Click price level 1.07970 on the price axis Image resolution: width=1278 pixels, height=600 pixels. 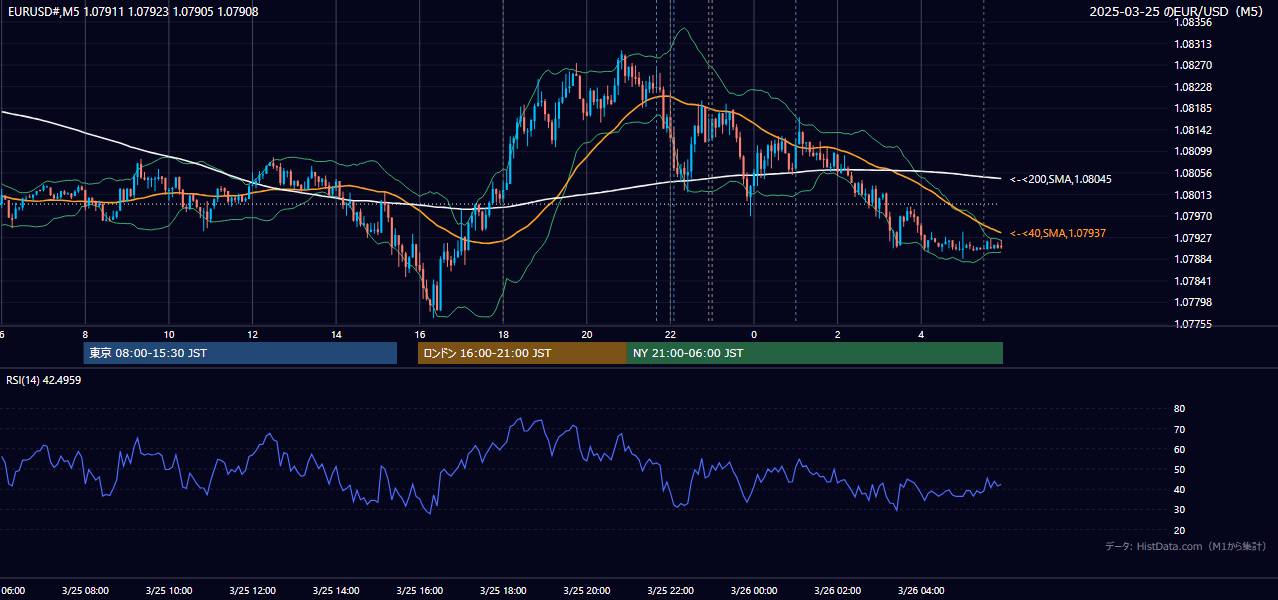(x=1194, y=216)
